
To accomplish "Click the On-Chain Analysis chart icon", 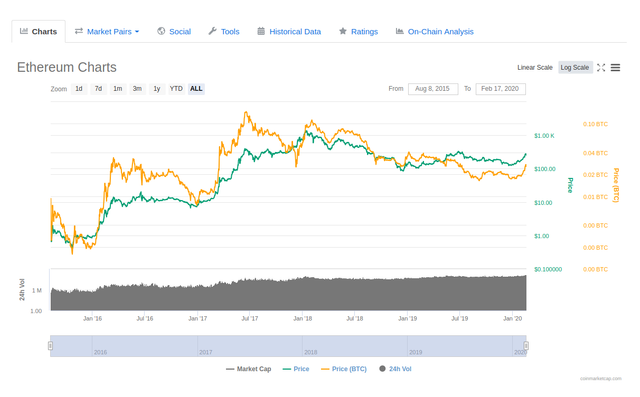I will pos(400,31).
